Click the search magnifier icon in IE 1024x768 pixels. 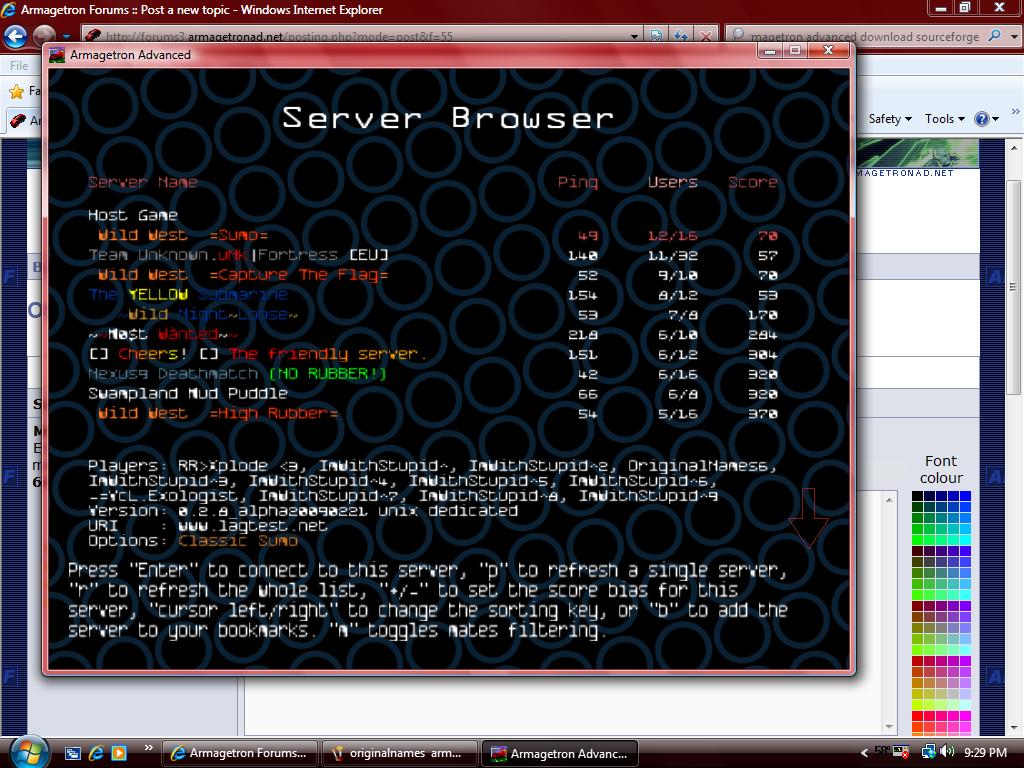click(x=994, y=37)
